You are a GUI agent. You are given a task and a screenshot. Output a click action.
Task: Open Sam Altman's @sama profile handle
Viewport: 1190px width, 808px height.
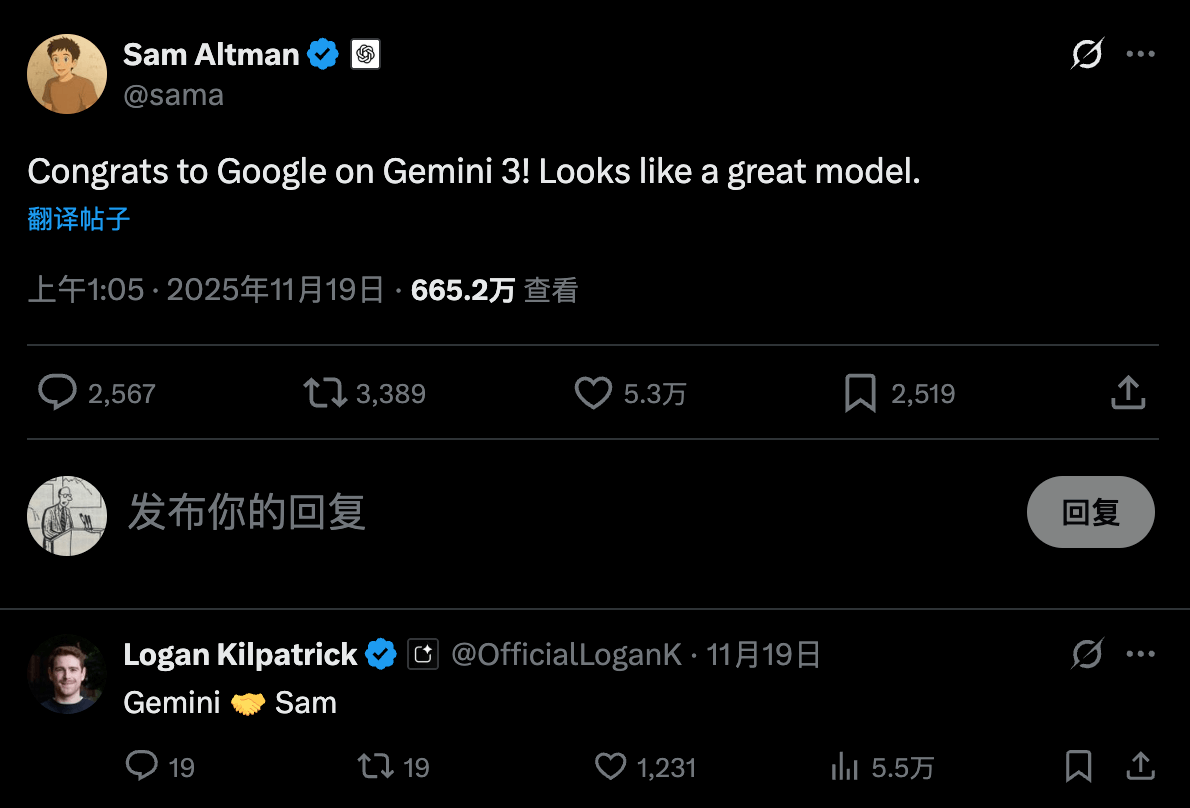(174, 94)
